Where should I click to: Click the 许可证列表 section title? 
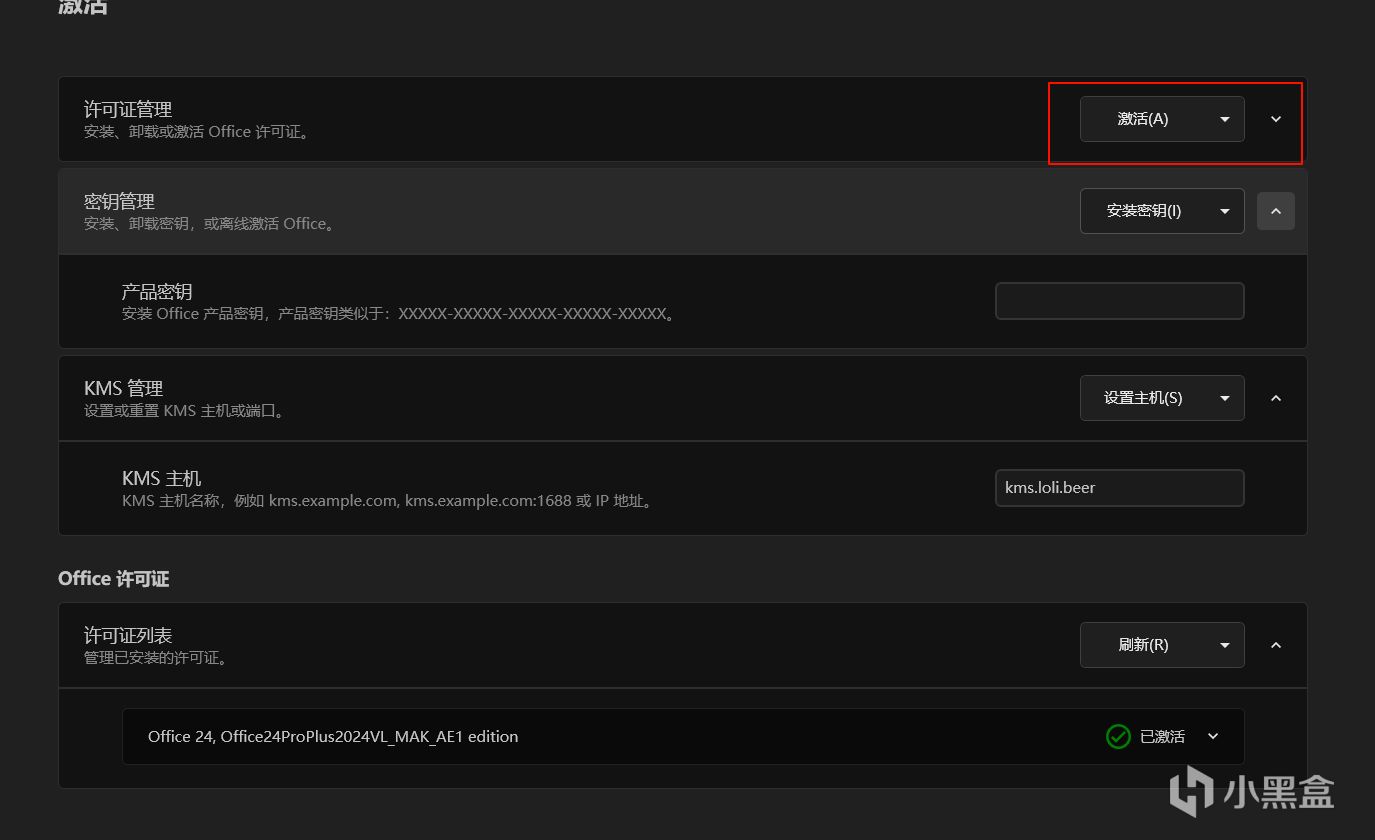coord(128,635)
